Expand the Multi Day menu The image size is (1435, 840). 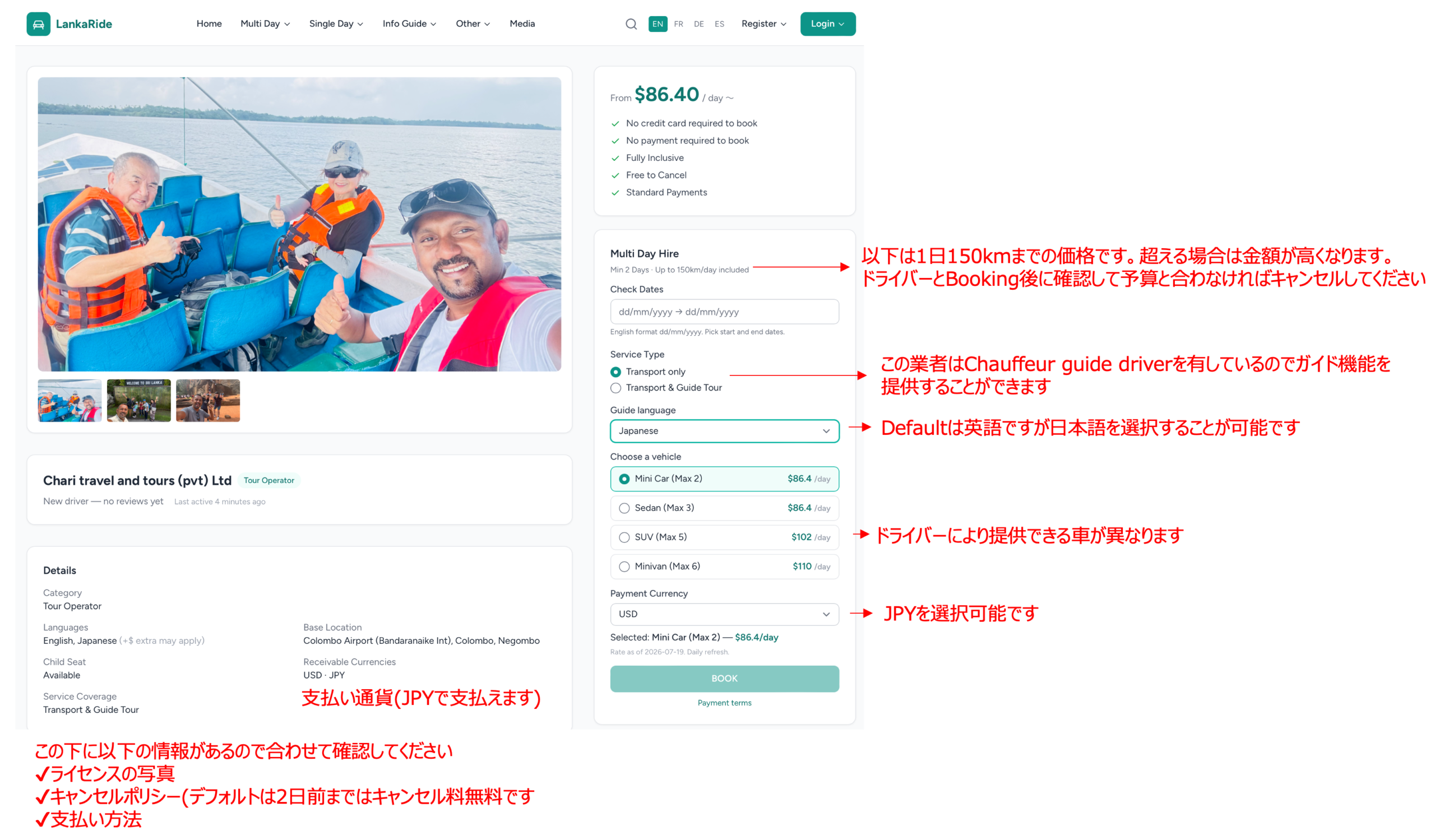(x=265, y=24)
